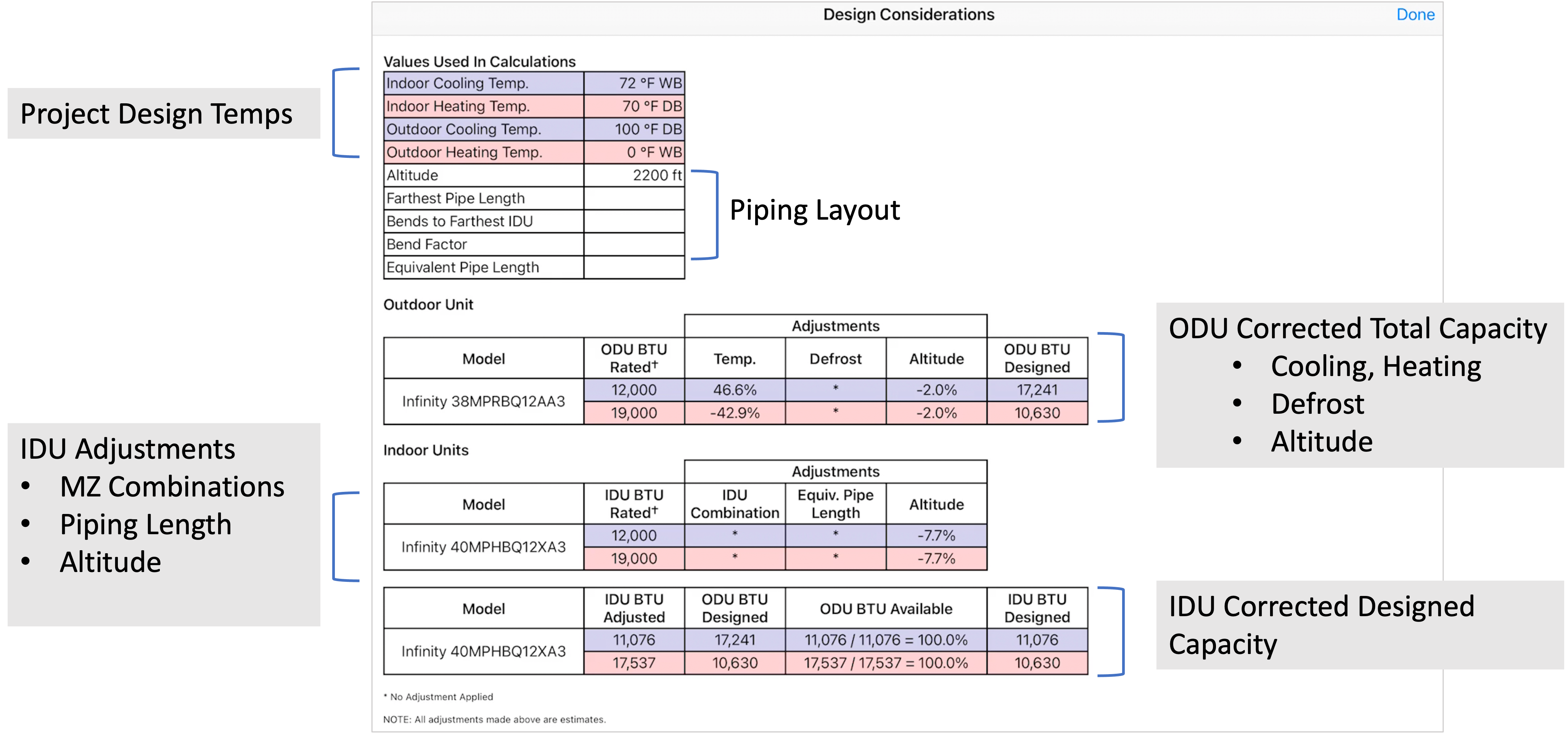Click the 'Temp.' adjustment column header
Screen dimensions: 1568x734
click(x=735, y=358)
